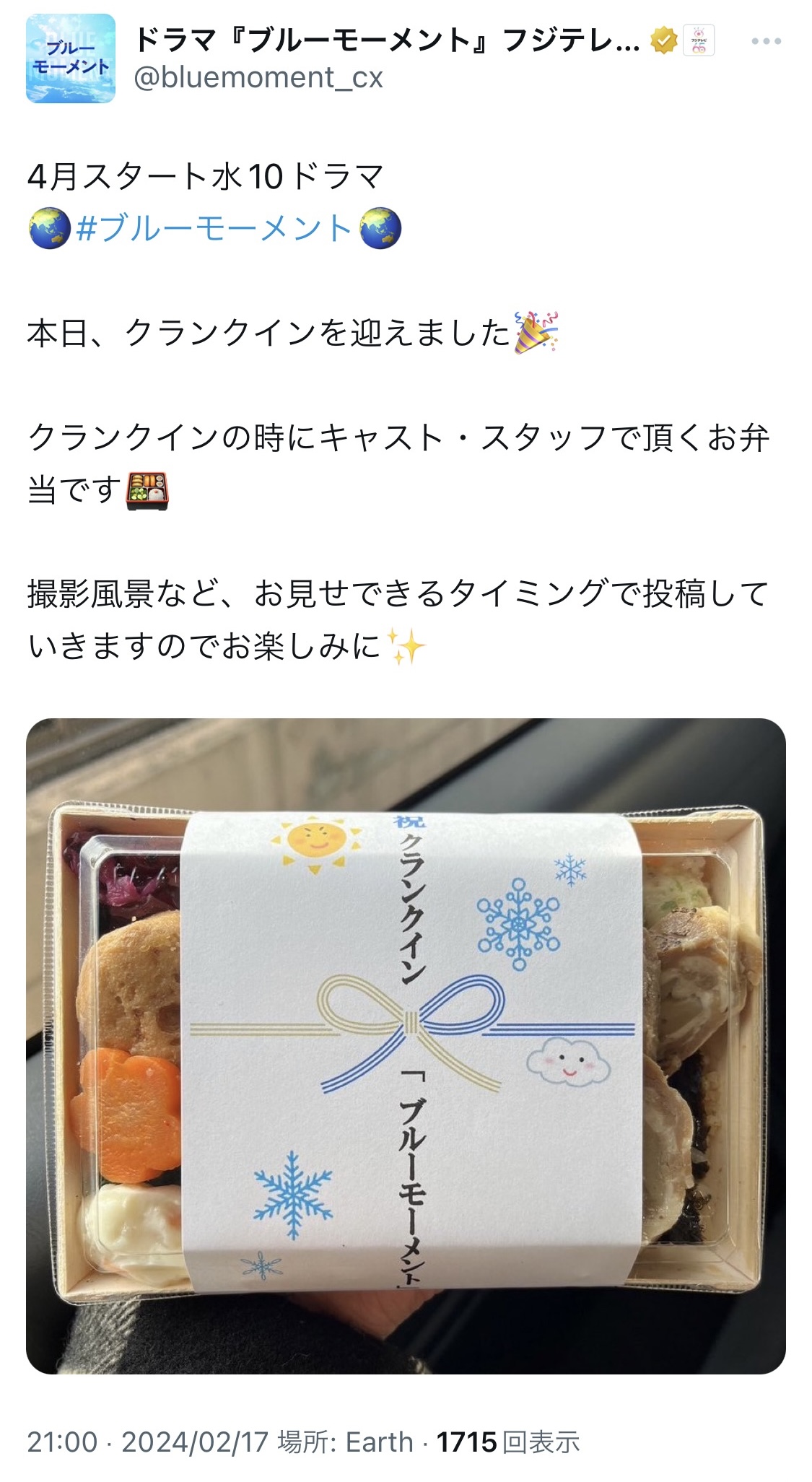Click the party popper emoji

click(x=536, y=332)
